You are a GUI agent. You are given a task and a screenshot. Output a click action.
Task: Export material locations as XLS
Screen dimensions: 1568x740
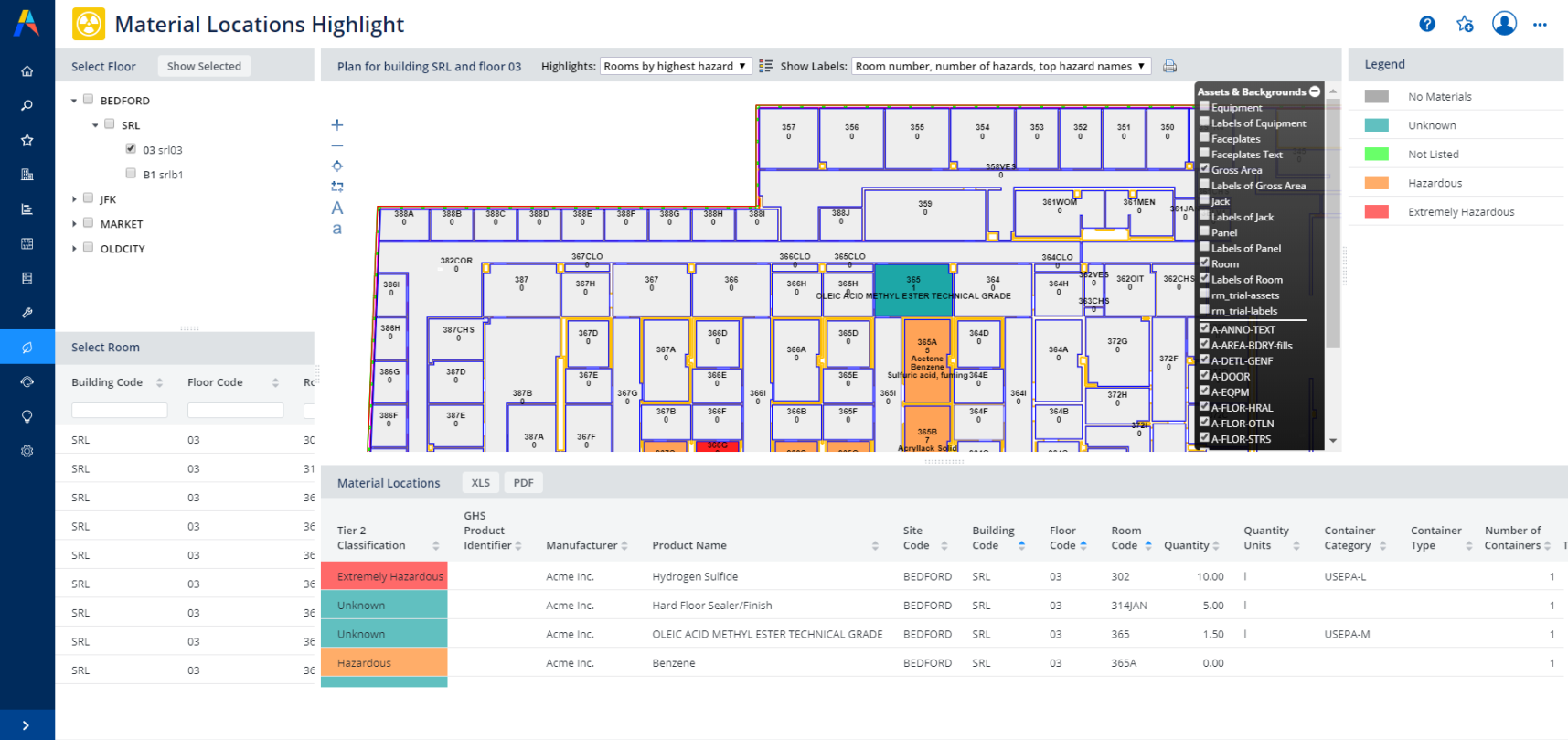[480, 483]
